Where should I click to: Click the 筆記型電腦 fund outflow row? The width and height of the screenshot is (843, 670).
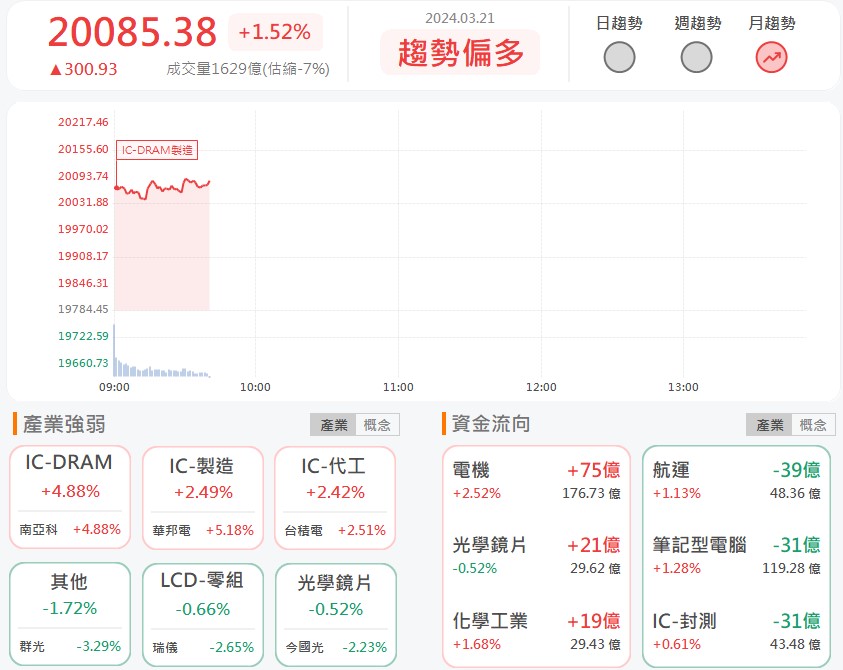pyautogui.click(x=736, y=555)
